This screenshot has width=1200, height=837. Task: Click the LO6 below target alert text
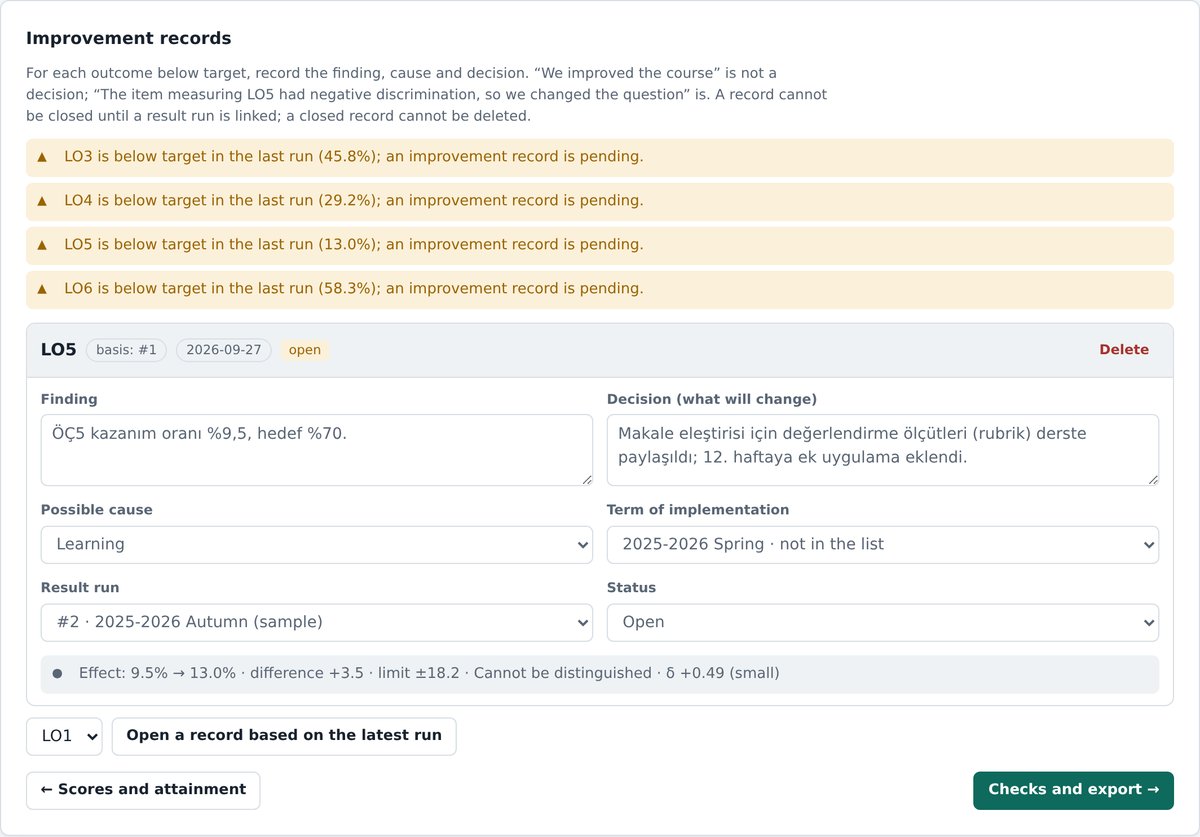click(x=354, y=289)
